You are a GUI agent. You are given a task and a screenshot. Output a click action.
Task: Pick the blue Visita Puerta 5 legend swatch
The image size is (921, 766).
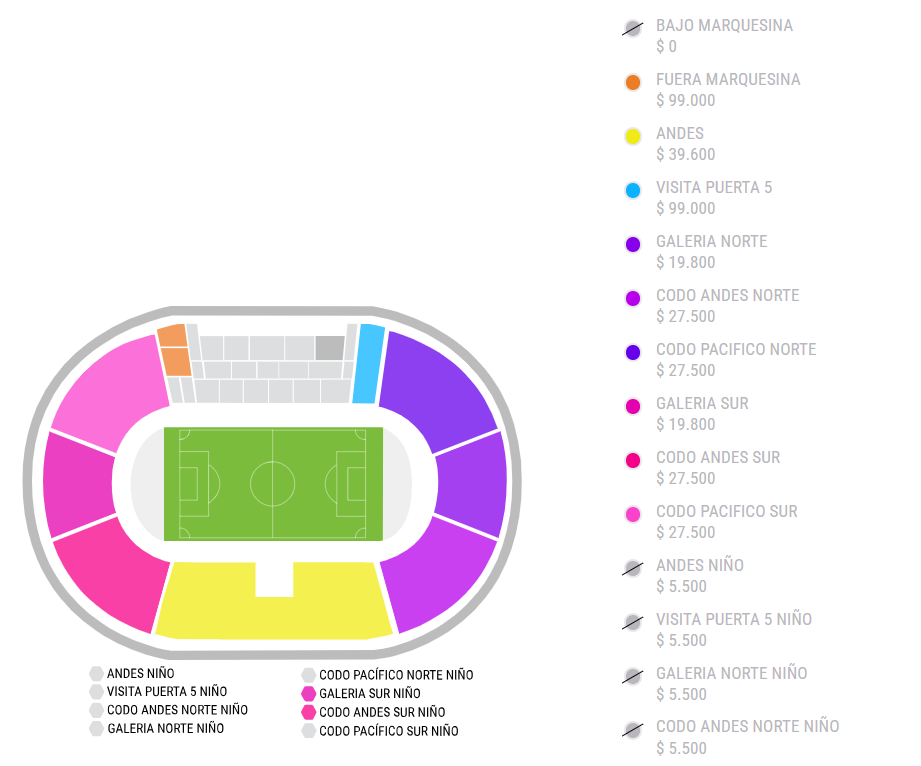pyautogui.click(x=632, y=191)
